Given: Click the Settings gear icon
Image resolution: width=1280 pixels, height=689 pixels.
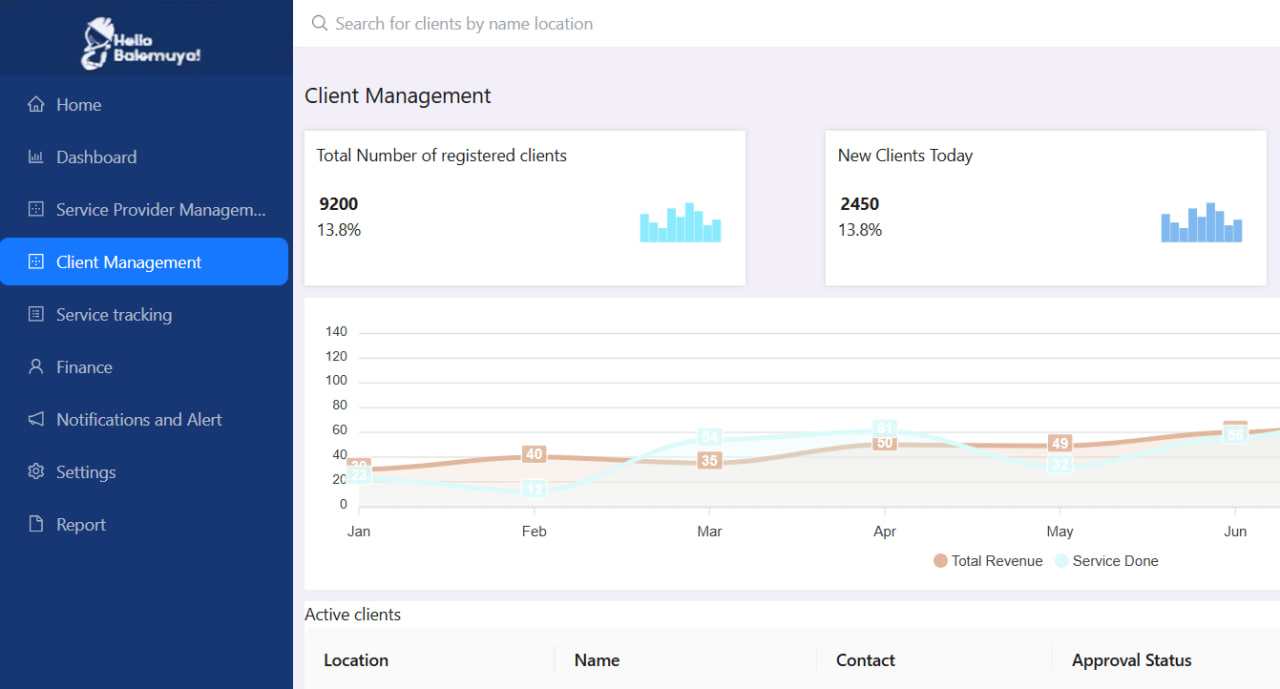Looking at the screenshot, I should (x=36, y=472).
